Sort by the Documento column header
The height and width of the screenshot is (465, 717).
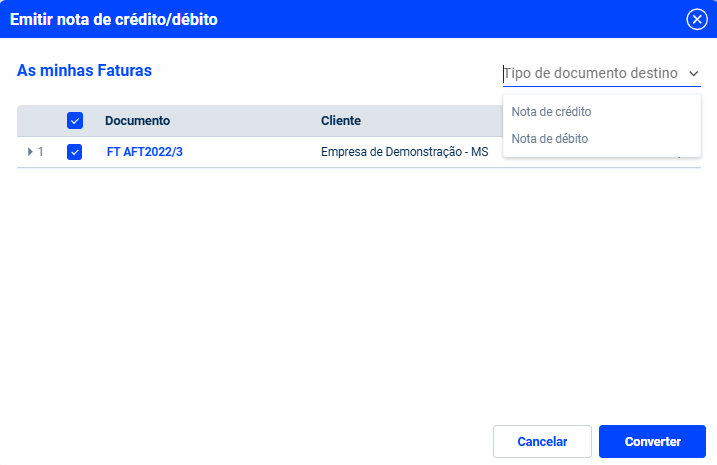point(137,121)
